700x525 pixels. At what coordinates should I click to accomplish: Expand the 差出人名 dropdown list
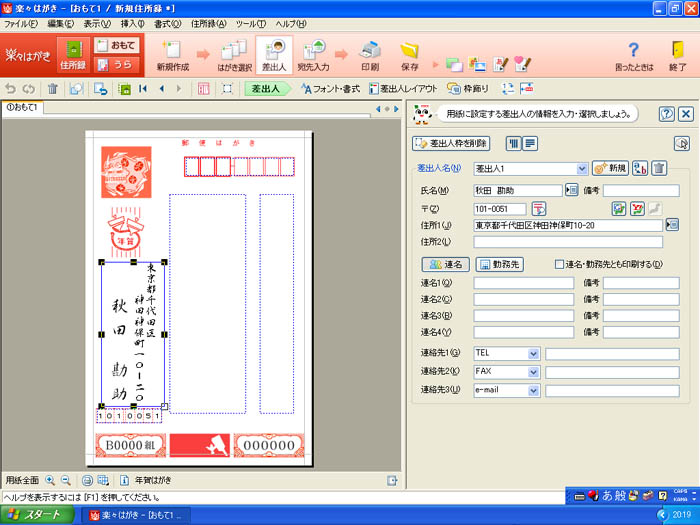[x=582, y=169]
